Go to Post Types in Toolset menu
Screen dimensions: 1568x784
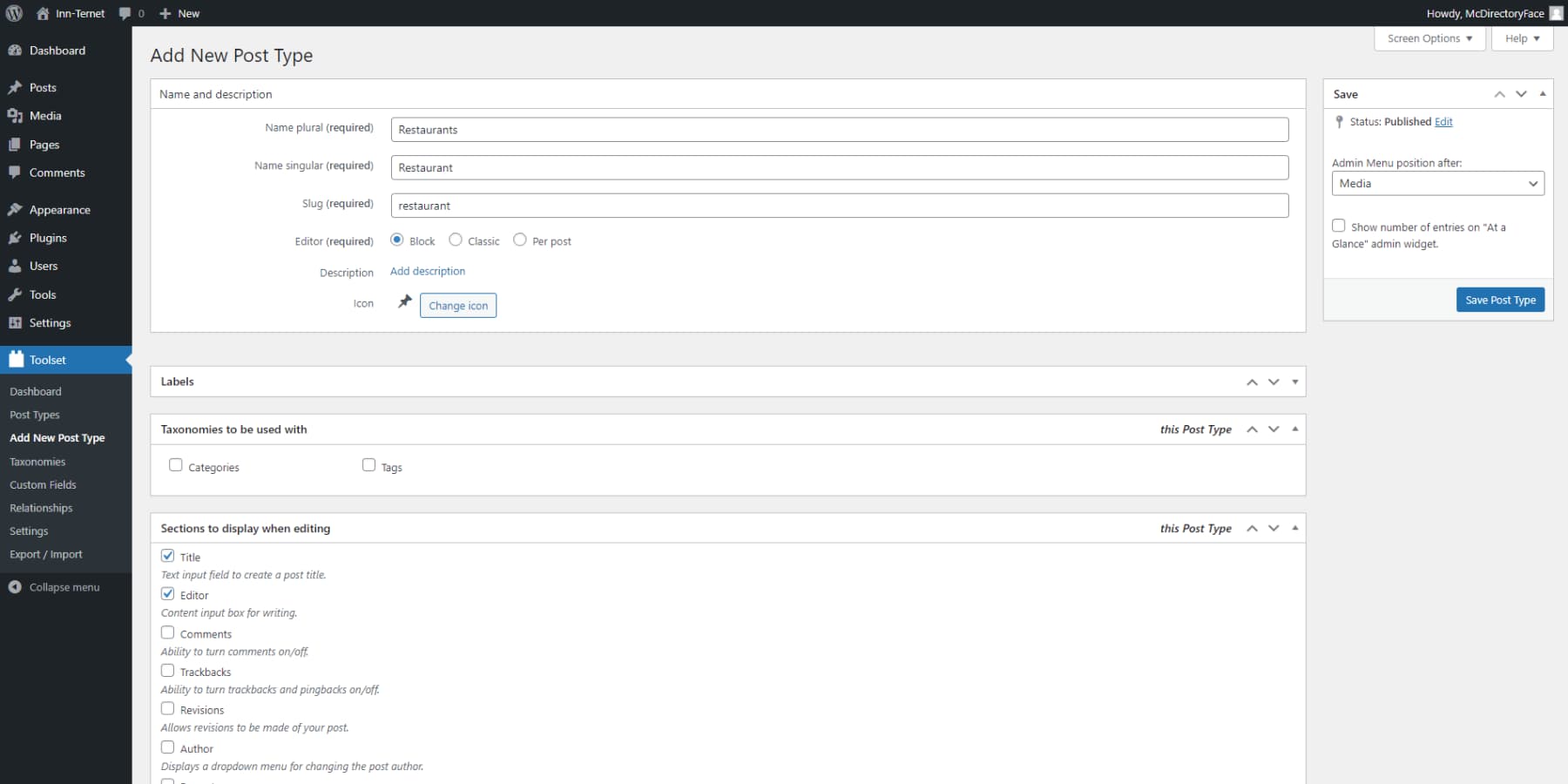(34, 414)
